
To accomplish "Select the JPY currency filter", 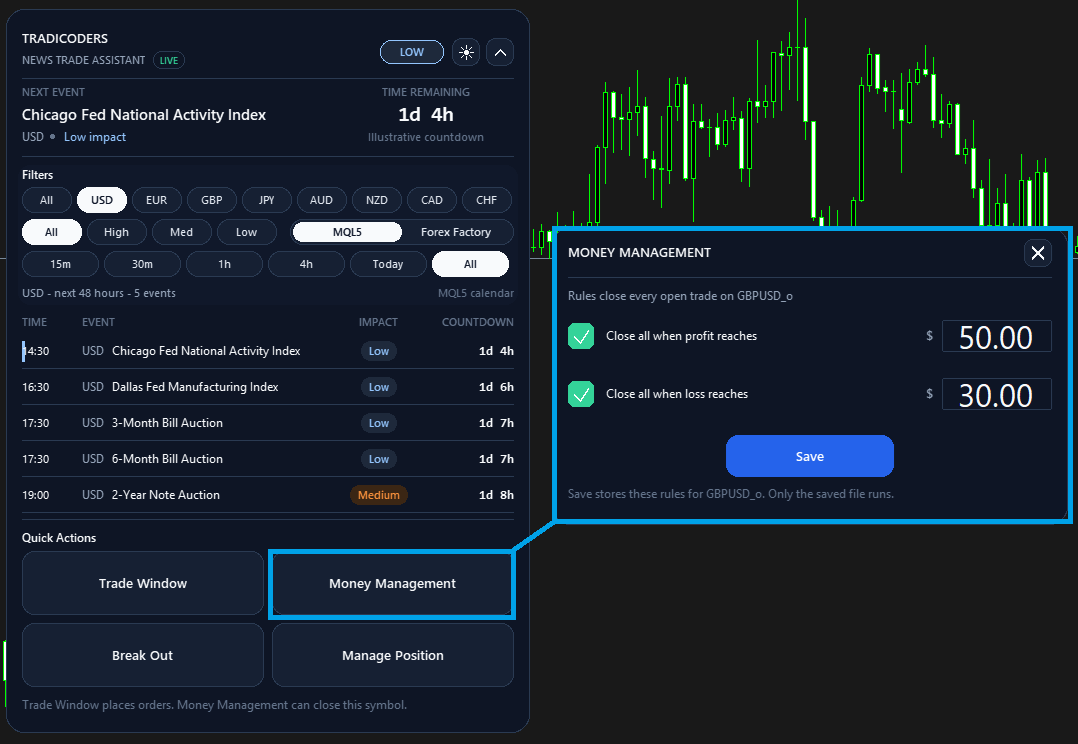I will tap(267, 200).
